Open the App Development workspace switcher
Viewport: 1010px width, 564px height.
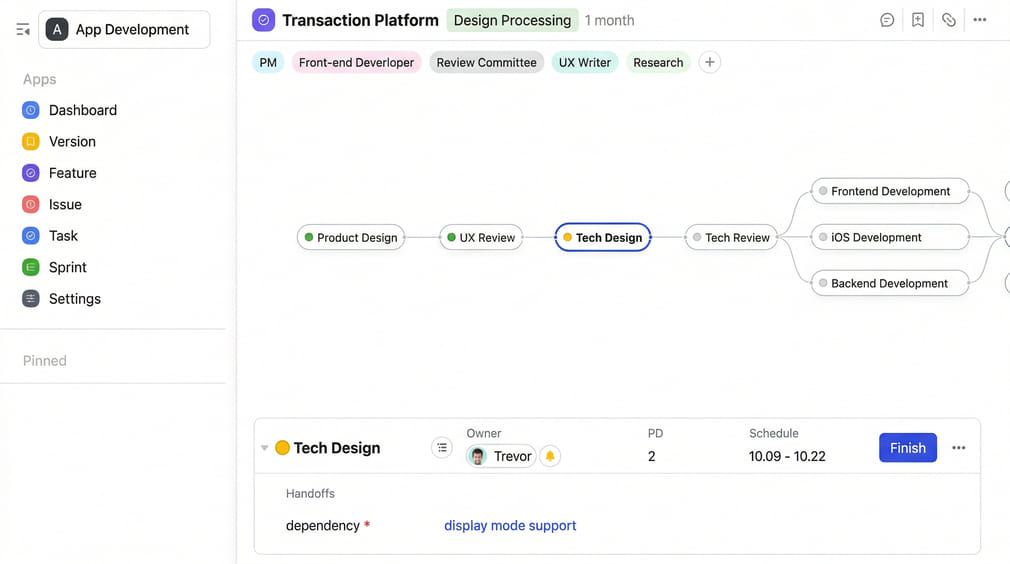124,30
